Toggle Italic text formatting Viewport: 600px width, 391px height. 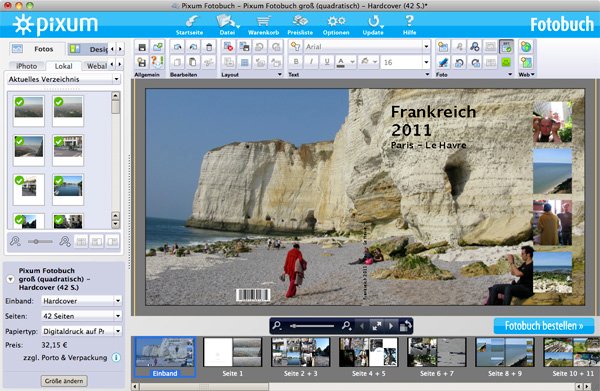click(x=311, y=62)
